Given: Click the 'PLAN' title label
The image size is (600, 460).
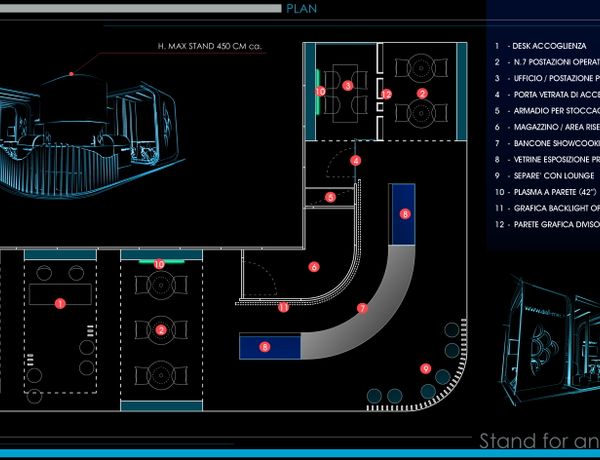Looking at the screenshot, I should point(302,8).
